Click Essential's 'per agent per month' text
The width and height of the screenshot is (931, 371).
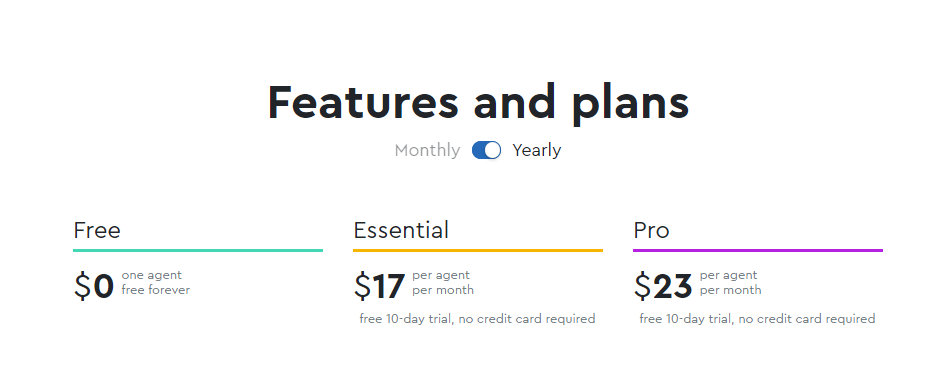point(443,283)
